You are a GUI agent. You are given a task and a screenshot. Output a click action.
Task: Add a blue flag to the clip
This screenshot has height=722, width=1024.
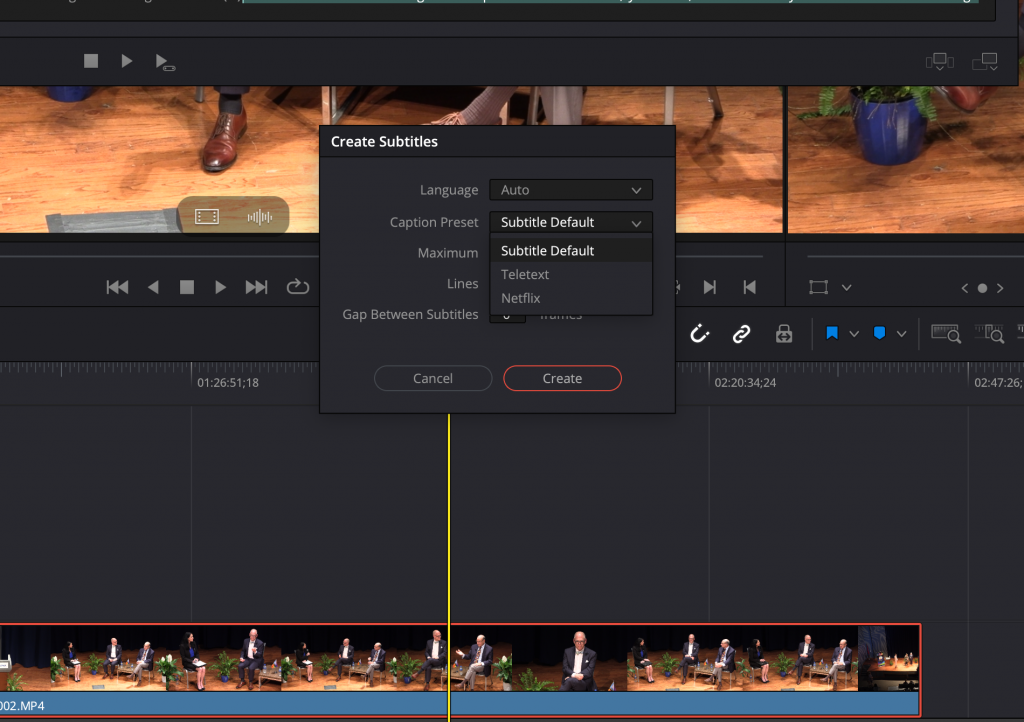[x=832, y=334]
